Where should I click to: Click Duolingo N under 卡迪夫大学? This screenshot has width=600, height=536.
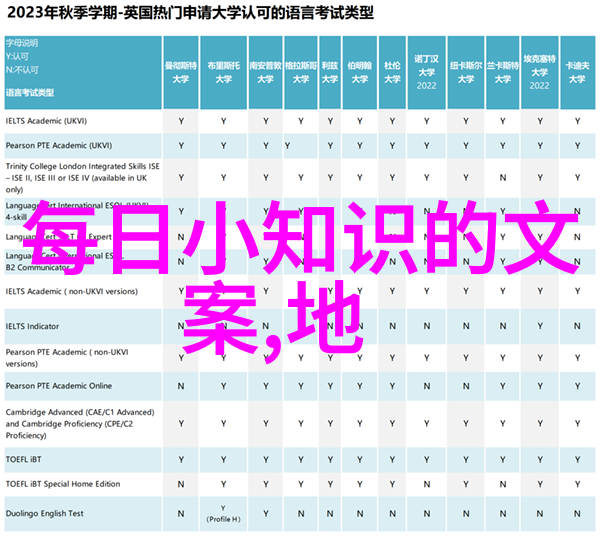coord(577,513)
